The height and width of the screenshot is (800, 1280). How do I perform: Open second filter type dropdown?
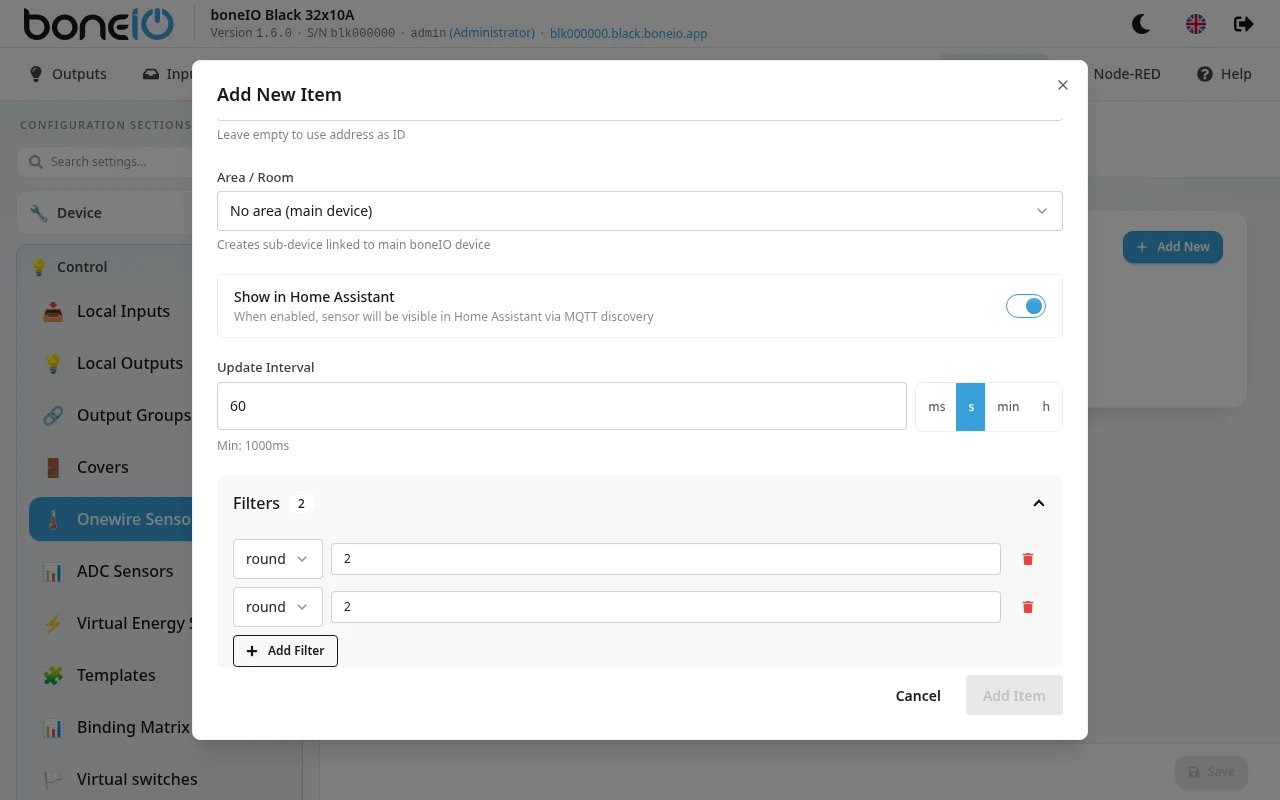pyautogui.click(x=278, y=607)
